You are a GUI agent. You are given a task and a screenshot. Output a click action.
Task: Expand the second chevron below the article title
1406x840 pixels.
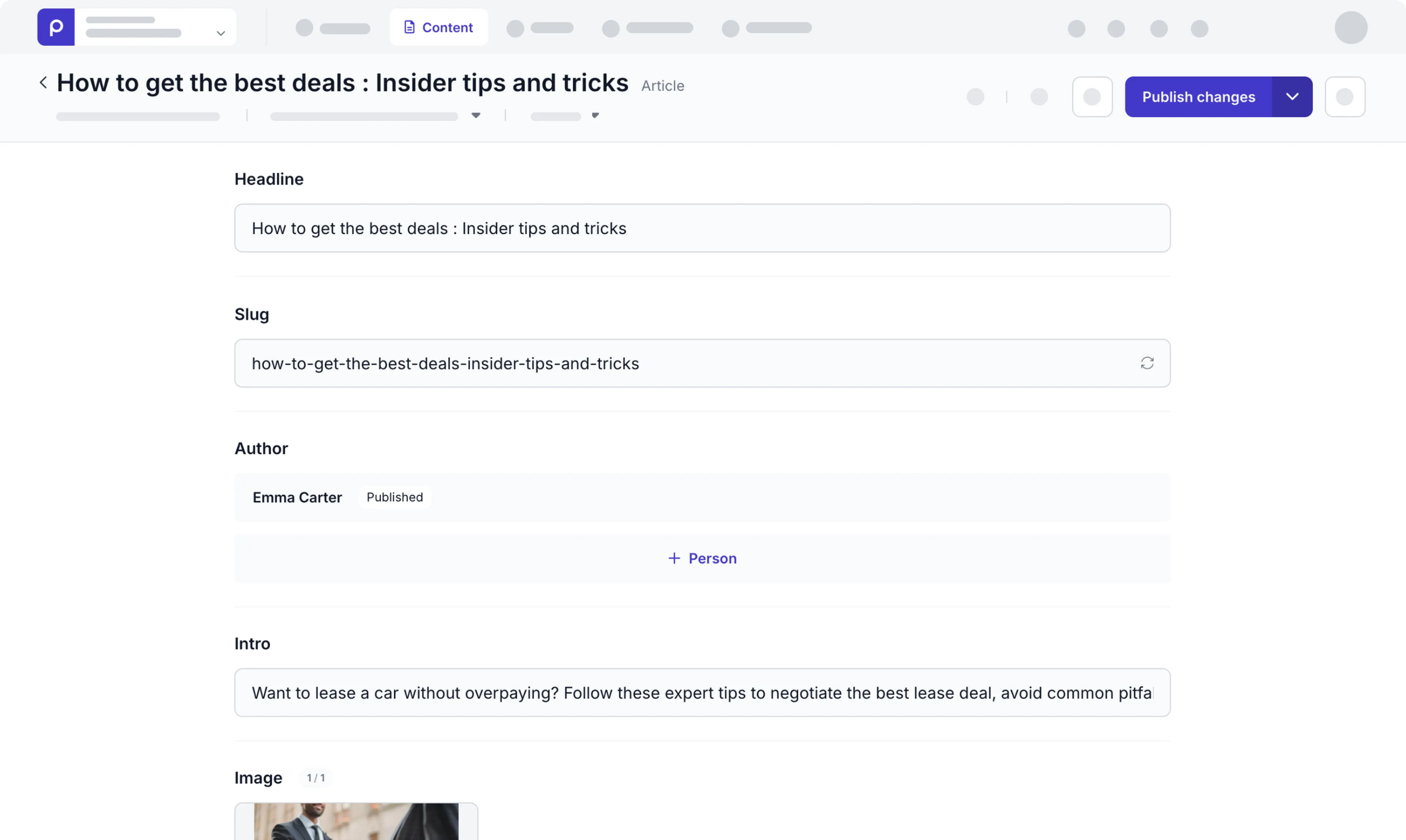pyautogui.click(x=595, y=115)
